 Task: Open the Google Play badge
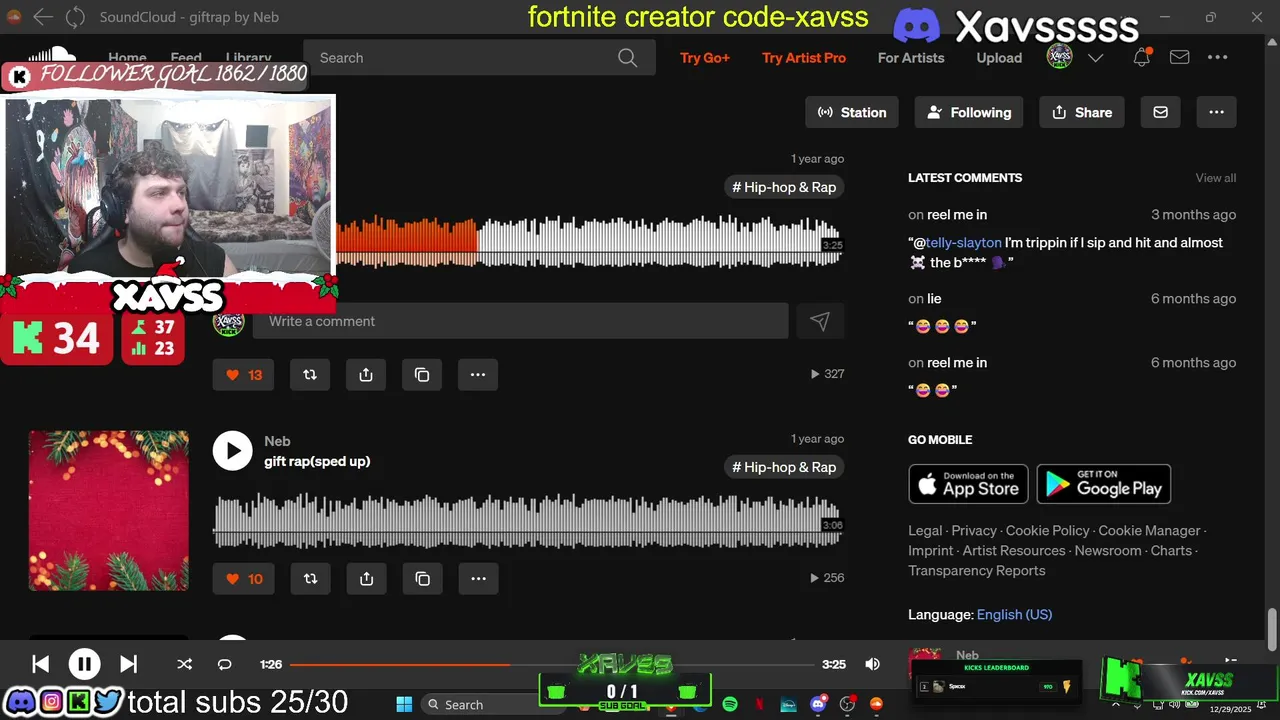(x=1104, y=484)
